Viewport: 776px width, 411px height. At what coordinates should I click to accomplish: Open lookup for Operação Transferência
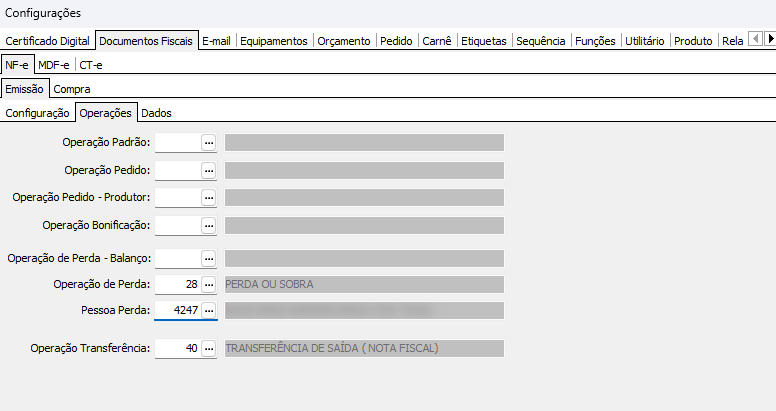click(209, 349)
